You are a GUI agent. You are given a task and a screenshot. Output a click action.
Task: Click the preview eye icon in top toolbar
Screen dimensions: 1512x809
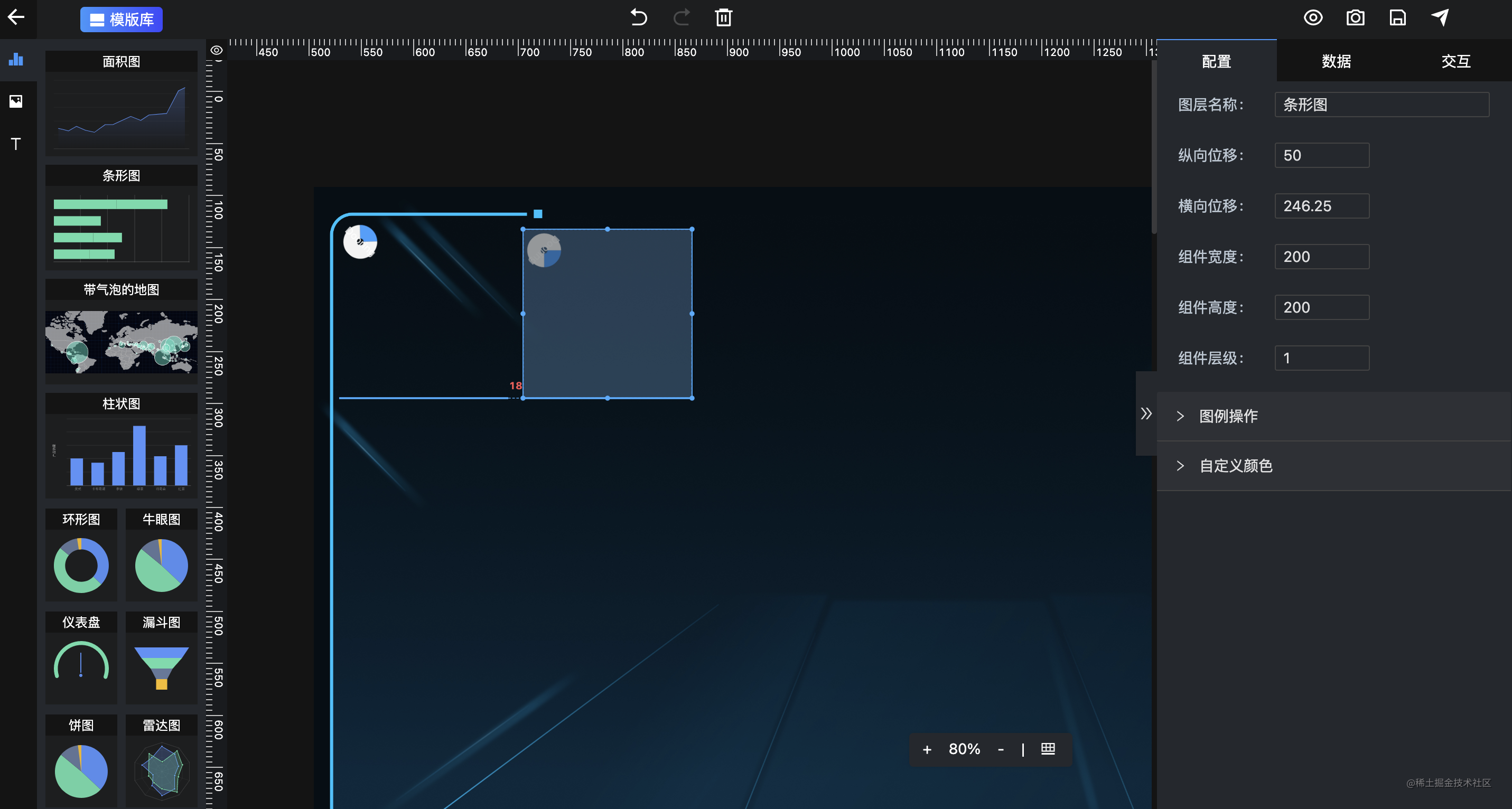(x=1312, y=17)
